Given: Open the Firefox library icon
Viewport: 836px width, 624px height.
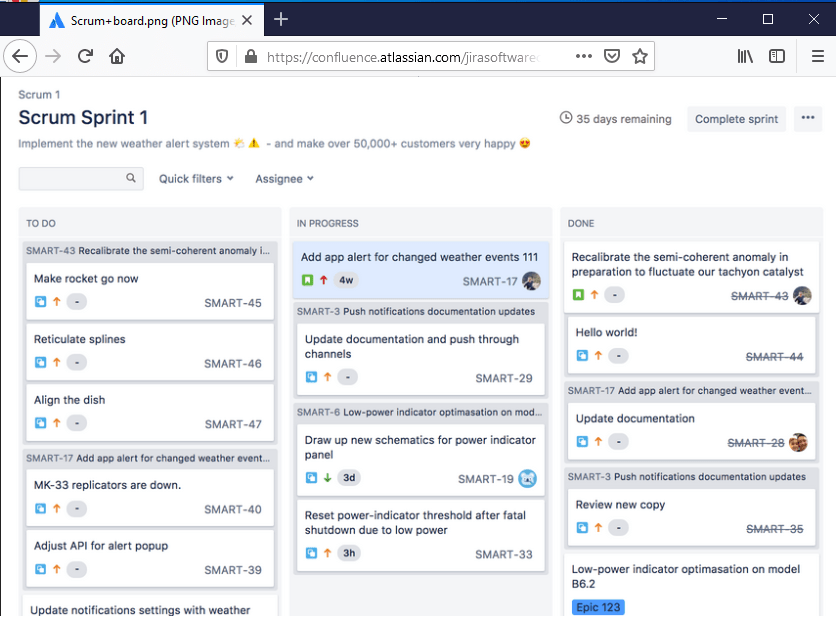Looking at the screenshot, I should point(745,56).
